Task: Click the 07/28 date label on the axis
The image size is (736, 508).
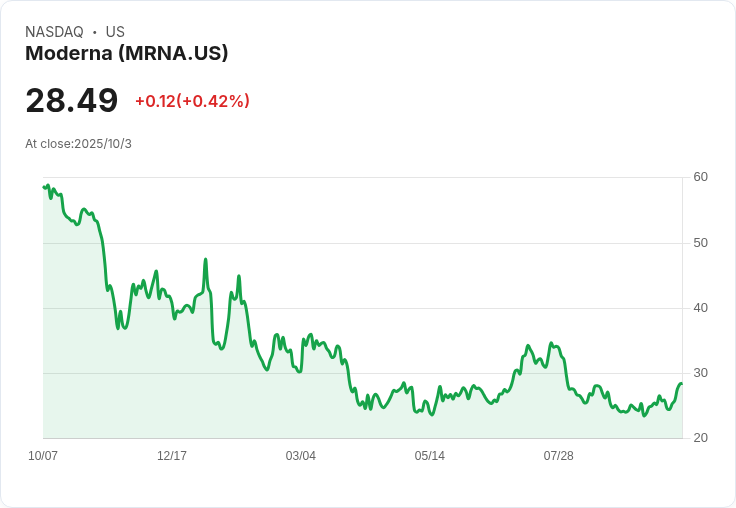Action: (559, 456)
